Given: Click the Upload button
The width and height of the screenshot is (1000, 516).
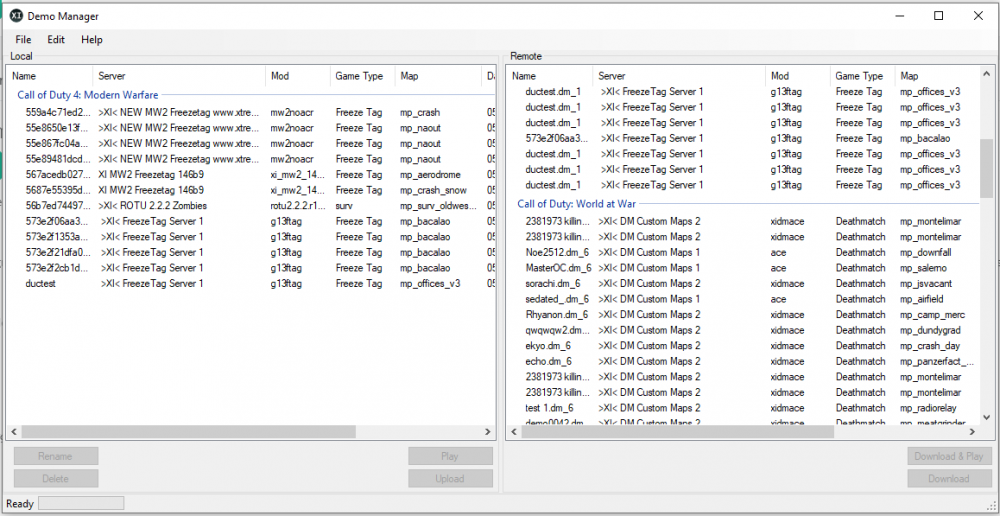Looking at the screenshot, I should [450, 479].
